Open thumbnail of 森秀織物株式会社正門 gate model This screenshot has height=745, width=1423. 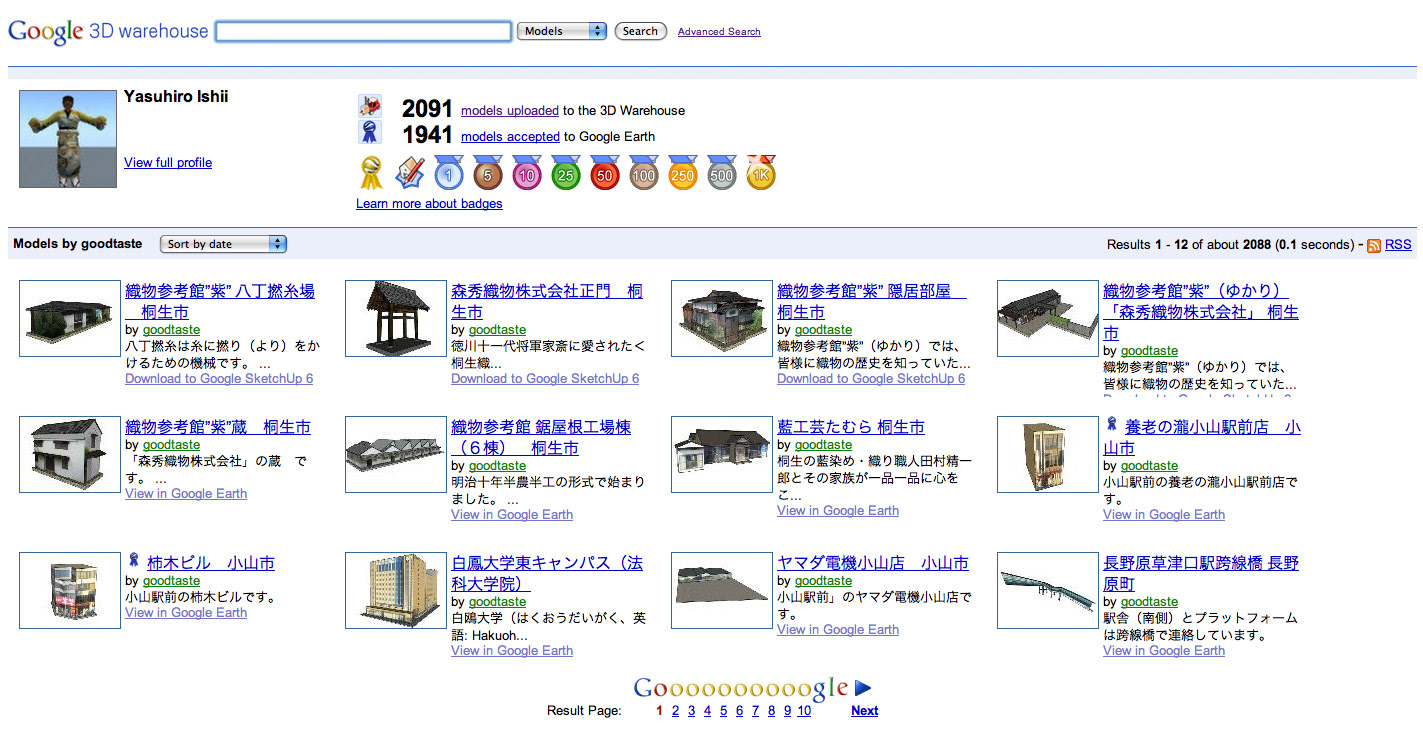[395, 318]
